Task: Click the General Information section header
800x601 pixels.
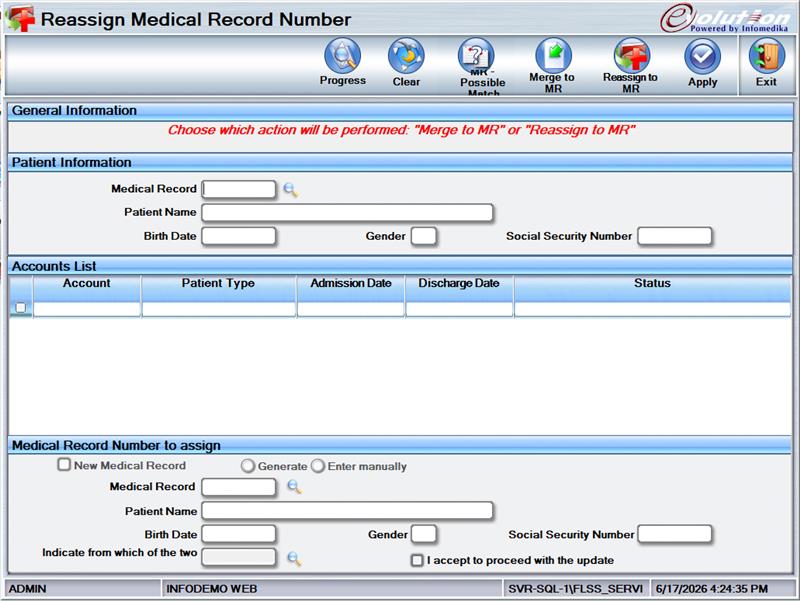Action: pyautogui.click(x=401, y=111)
